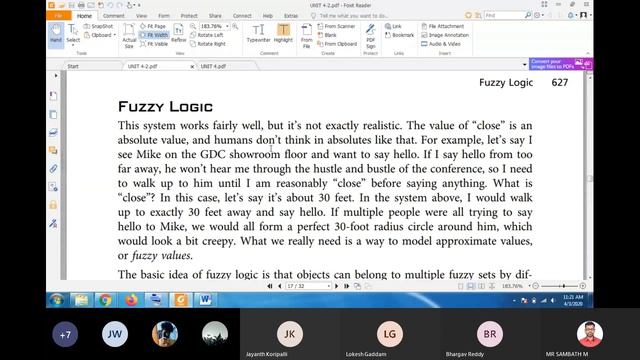Screen dimensions: 640x360
Task: Pick the Typewriter comment tool
Action: coord(258,33)
